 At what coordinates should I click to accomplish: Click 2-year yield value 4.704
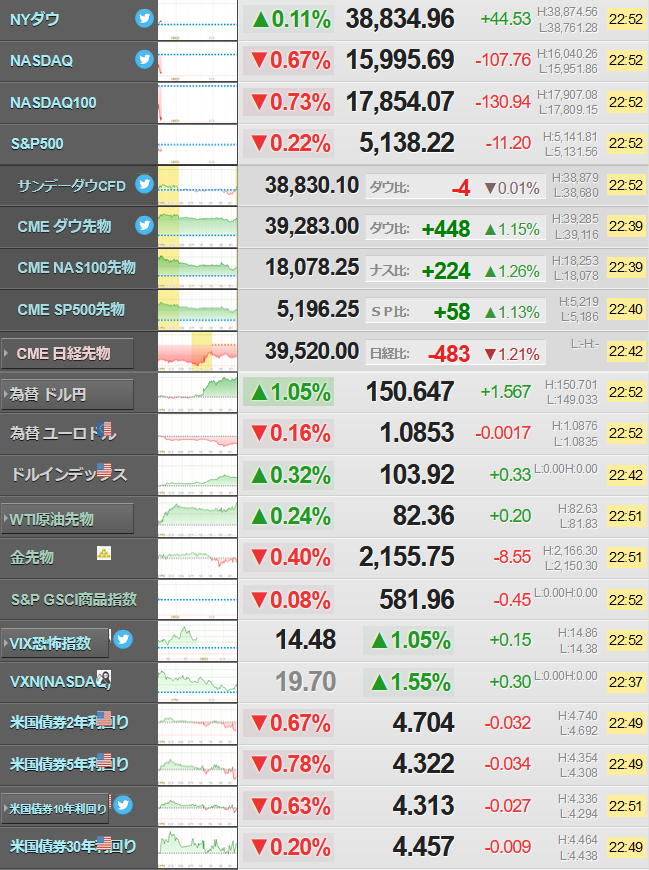point(424,722)
